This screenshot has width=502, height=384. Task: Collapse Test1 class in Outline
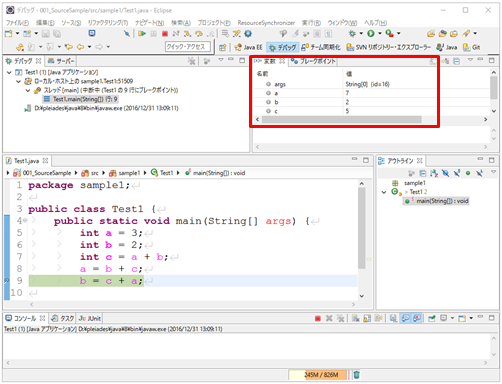(x=384, y=192)
